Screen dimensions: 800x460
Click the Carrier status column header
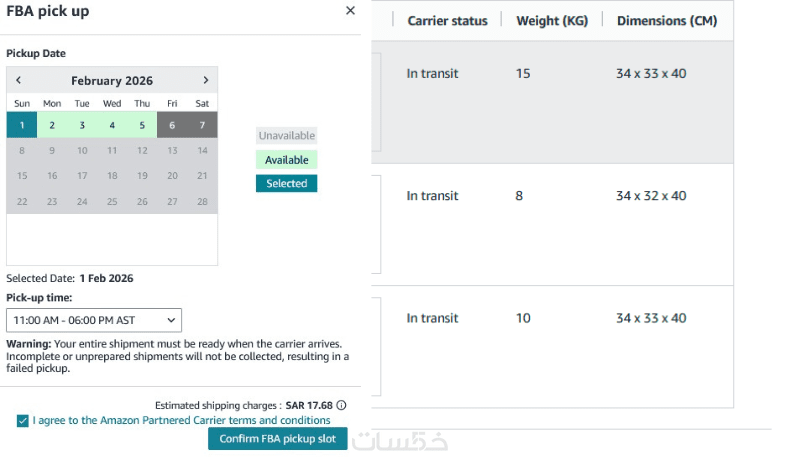(x=447, y=21)
